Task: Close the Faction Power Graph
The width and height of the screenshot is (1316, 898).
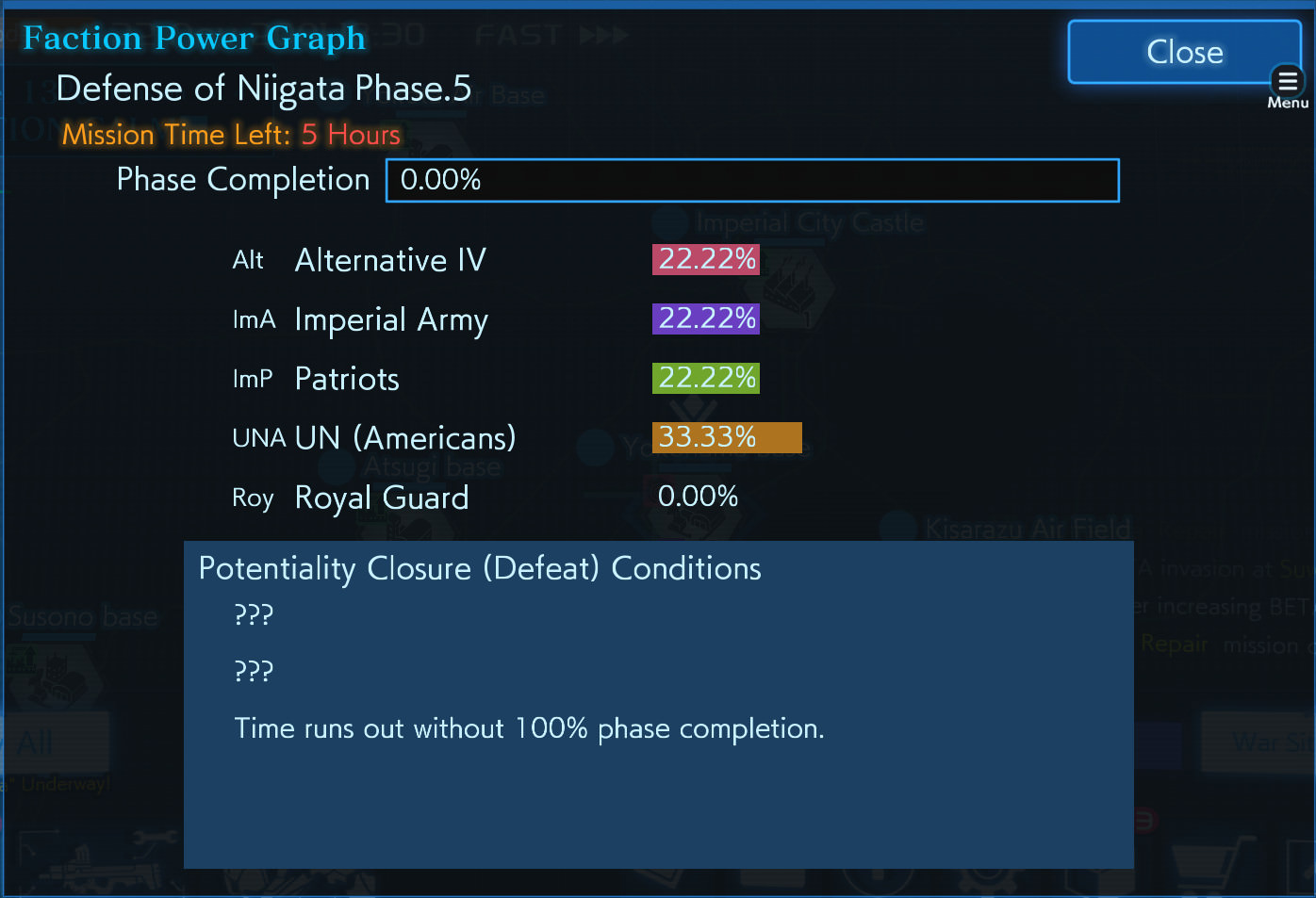Action: (x=1184, y=52)
